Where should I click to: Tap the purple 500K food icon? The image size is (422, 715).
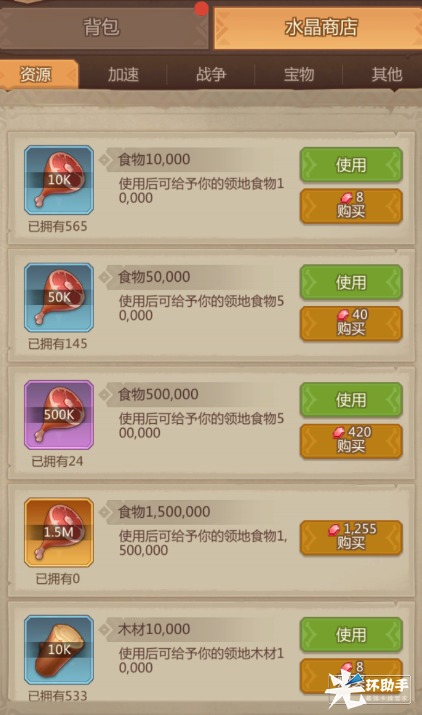tap(59, 415)
